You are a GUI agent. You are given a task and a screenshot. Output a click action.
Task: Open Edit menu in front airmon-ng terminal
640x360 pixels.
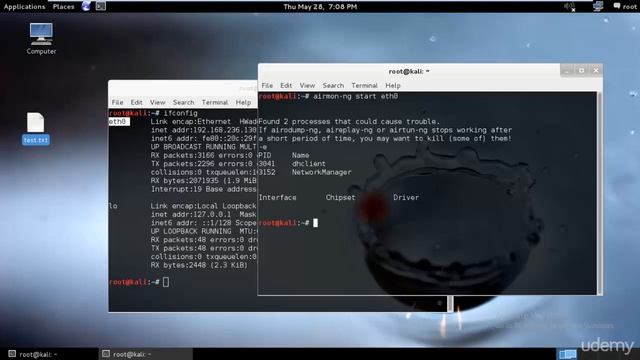(x=286, y=85)
